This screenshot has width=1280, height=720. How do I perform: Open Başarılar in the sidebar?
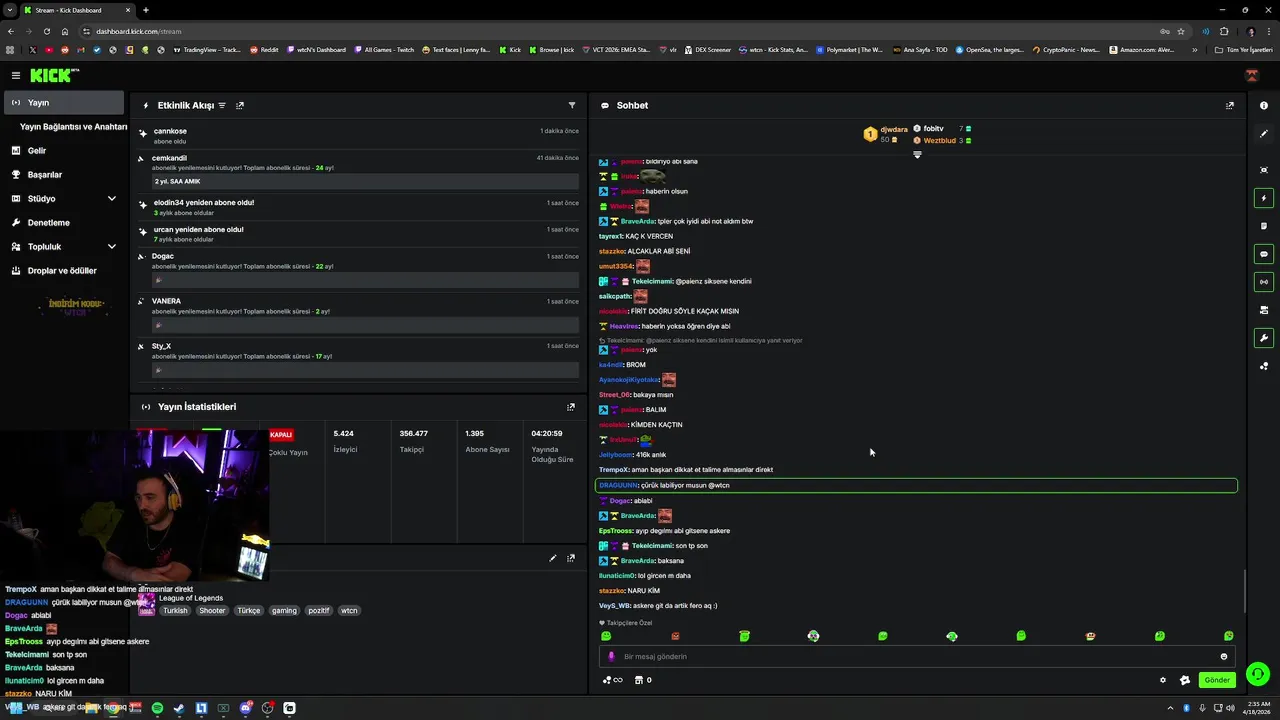point(64,175)
